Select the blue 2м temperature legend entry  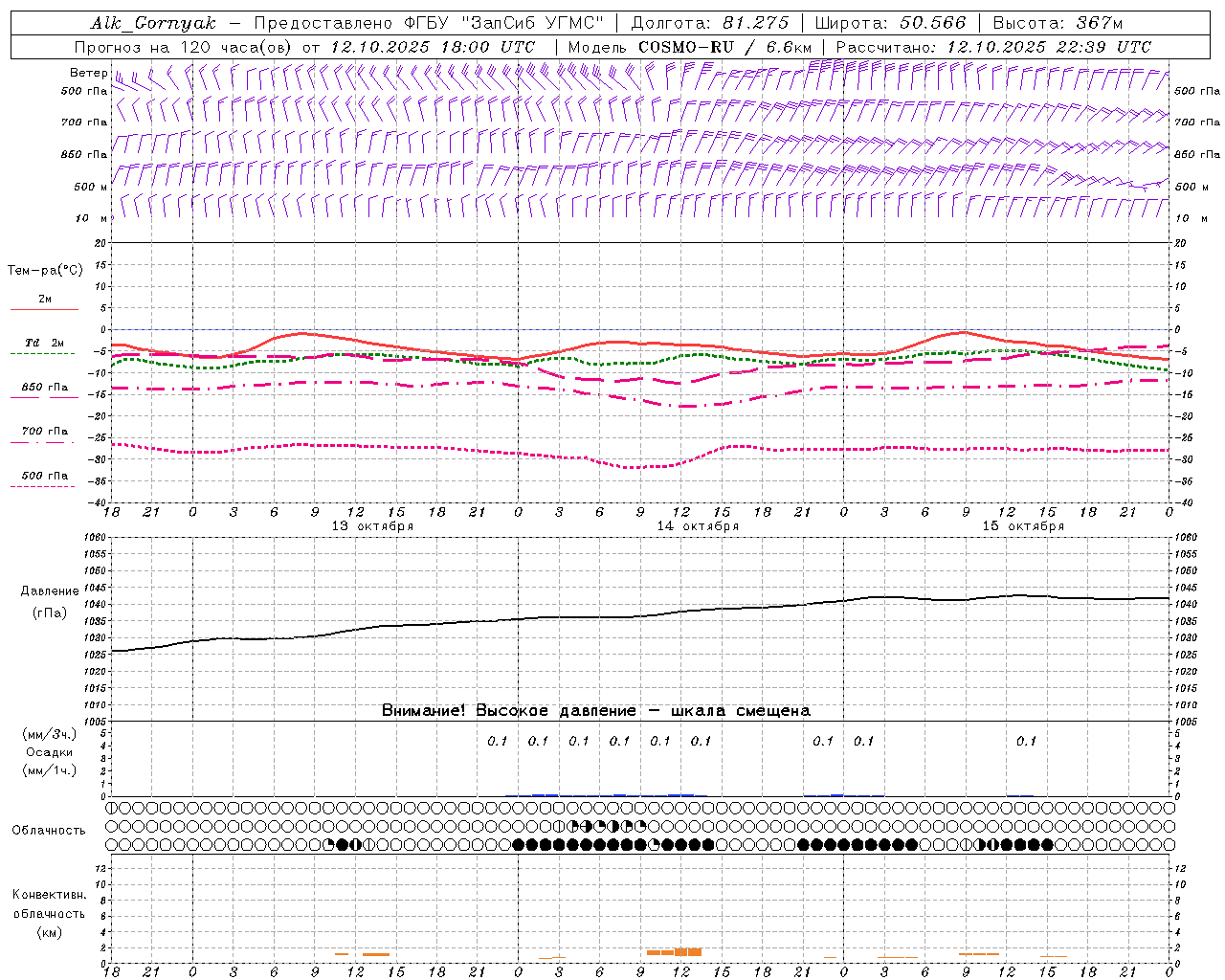click(x=44, y=303)
